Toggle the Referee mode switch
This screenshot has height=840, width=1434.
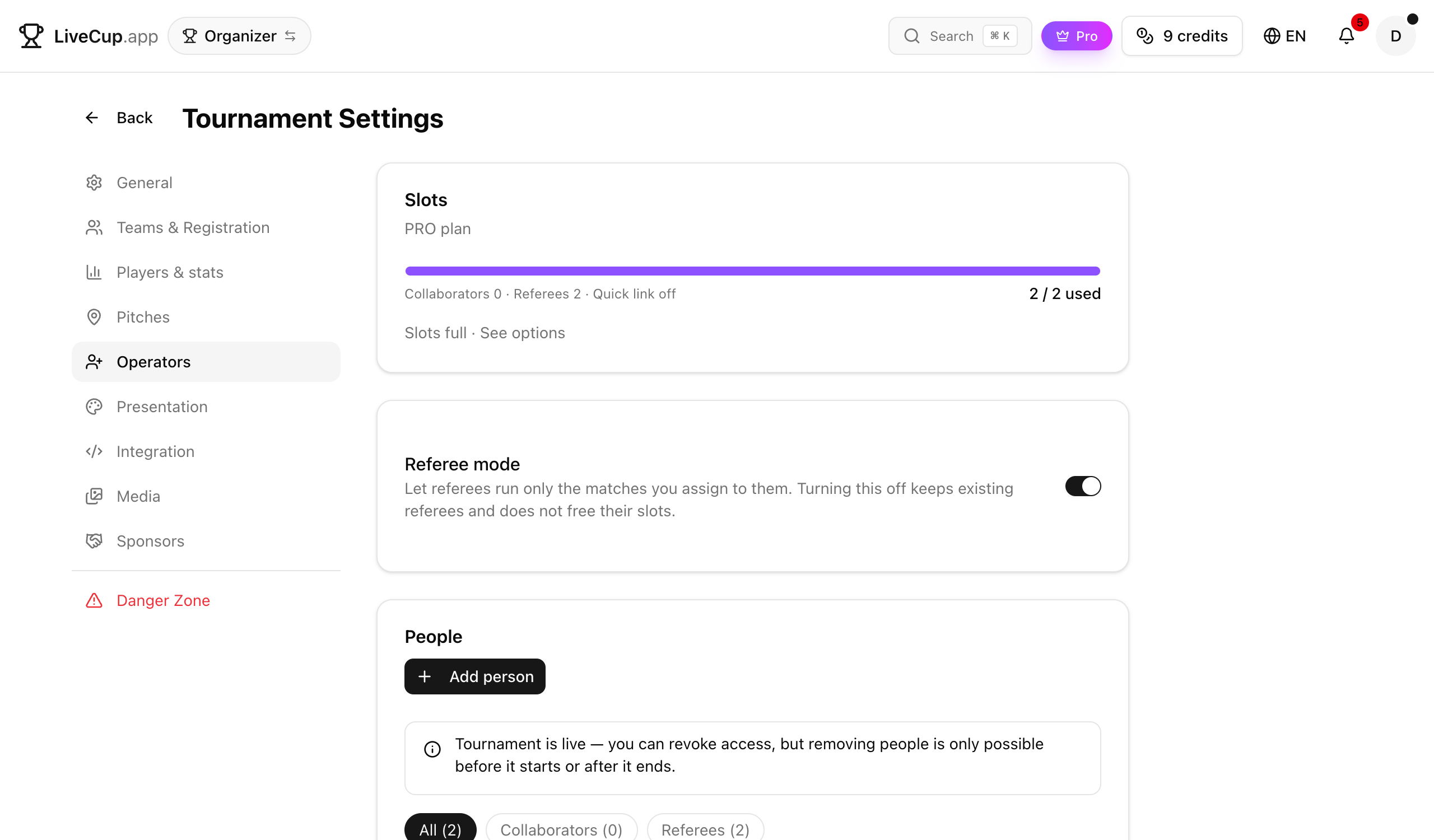(x=1083, y=486)
